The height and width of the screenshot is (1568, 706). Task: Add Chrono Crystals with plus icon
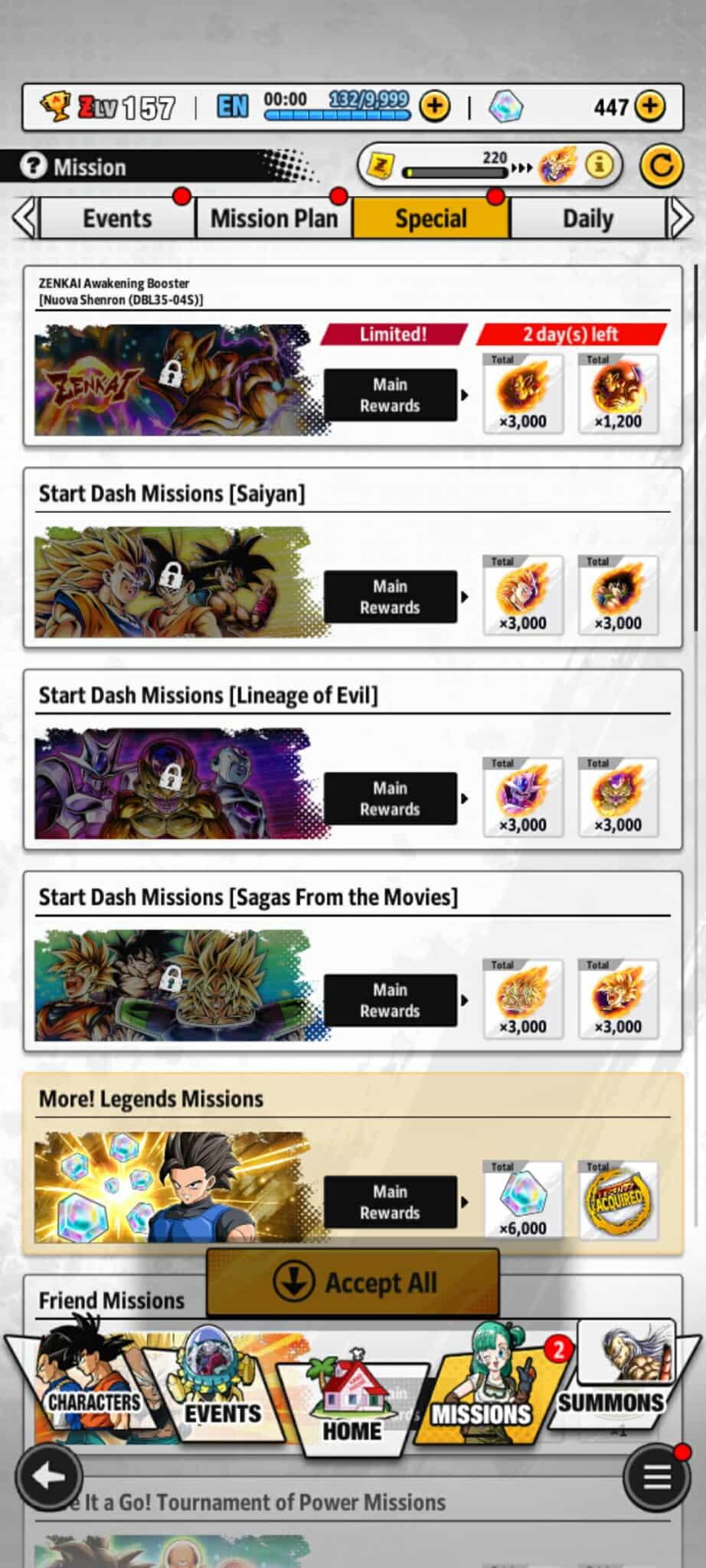tap(650, 106)
